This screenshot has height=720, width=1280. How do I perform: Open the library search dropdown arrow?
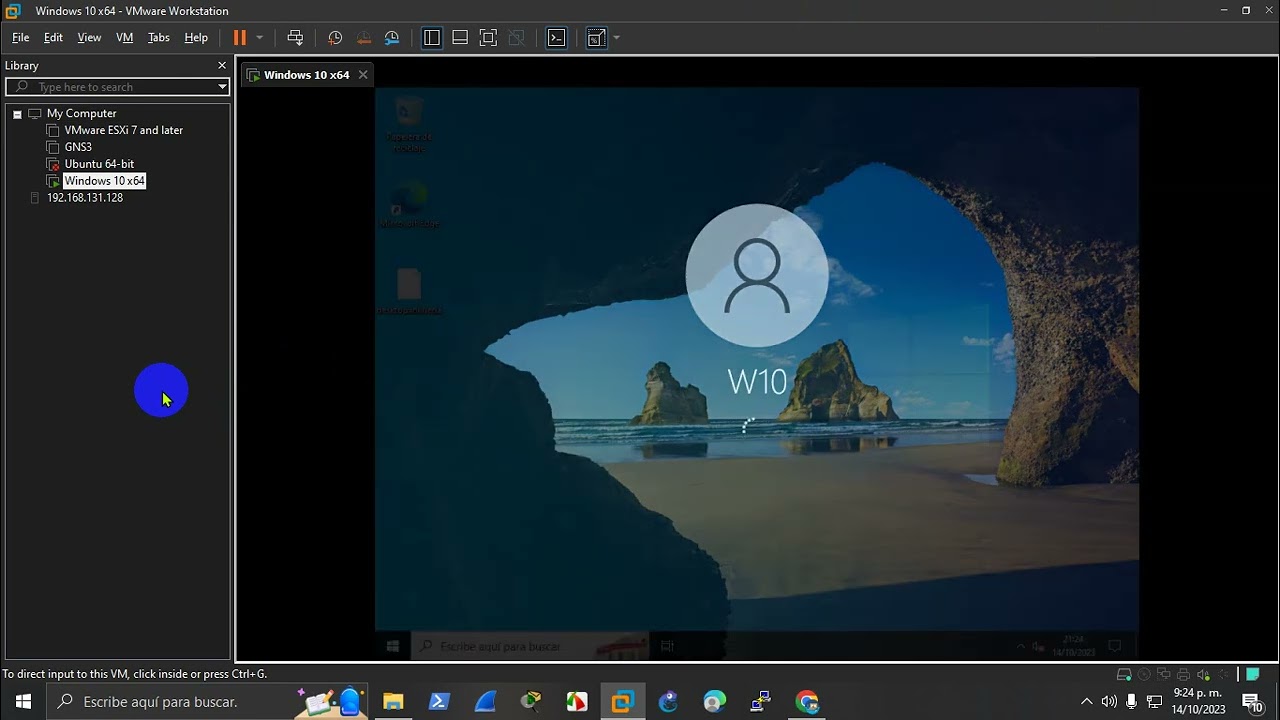[x=222, y=87]
